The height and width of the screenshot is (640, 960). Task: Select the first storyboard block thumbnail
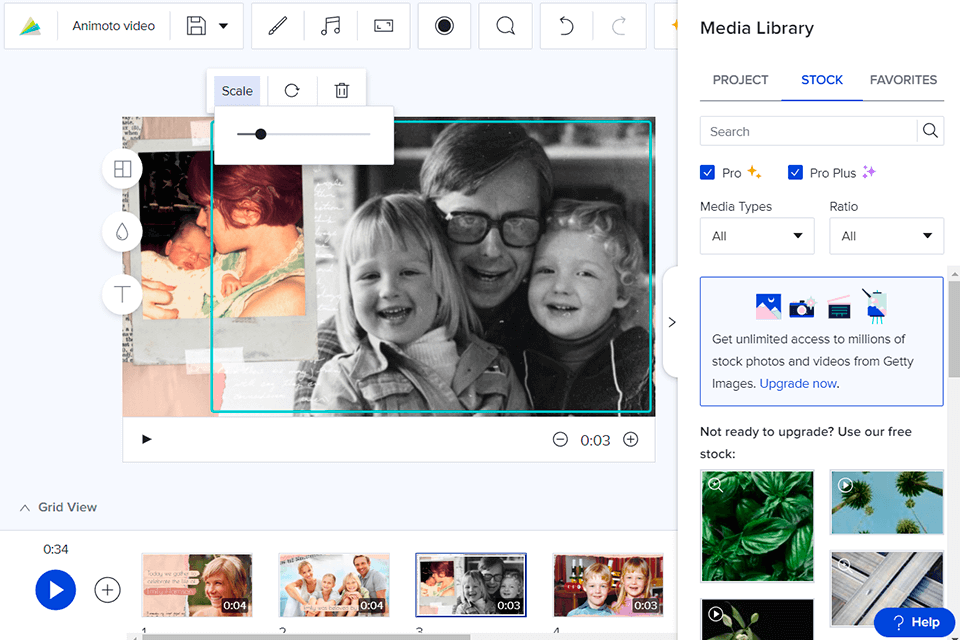tap(197, 585)
